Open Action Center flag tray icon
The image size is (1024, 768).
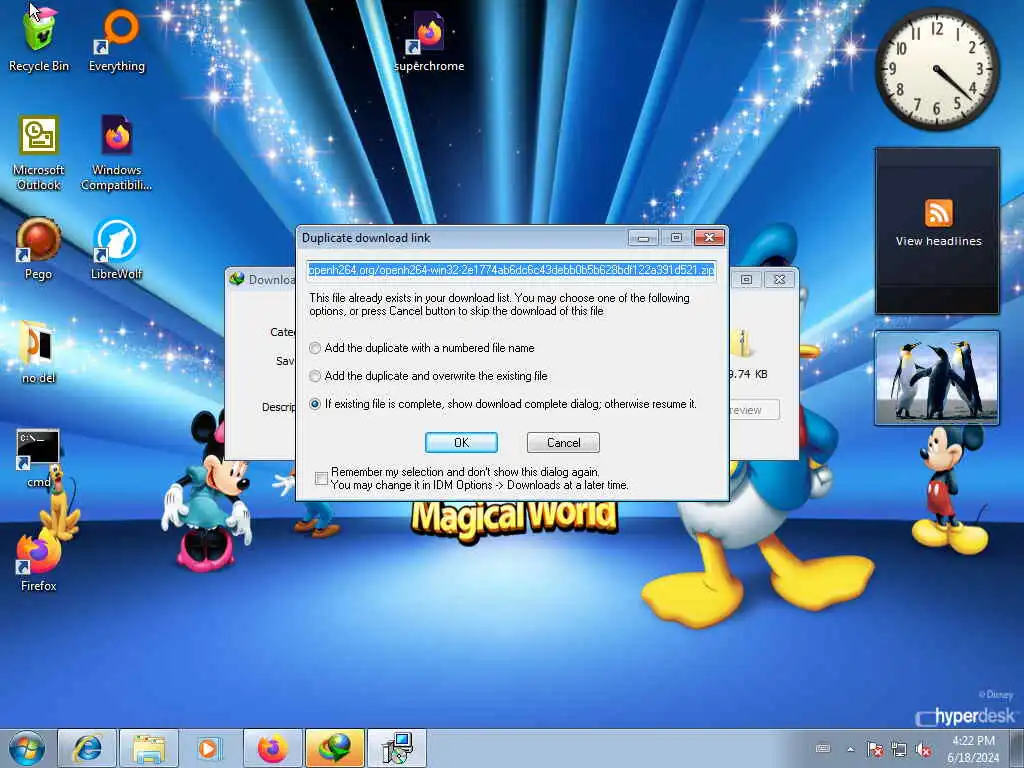point(875,749)
